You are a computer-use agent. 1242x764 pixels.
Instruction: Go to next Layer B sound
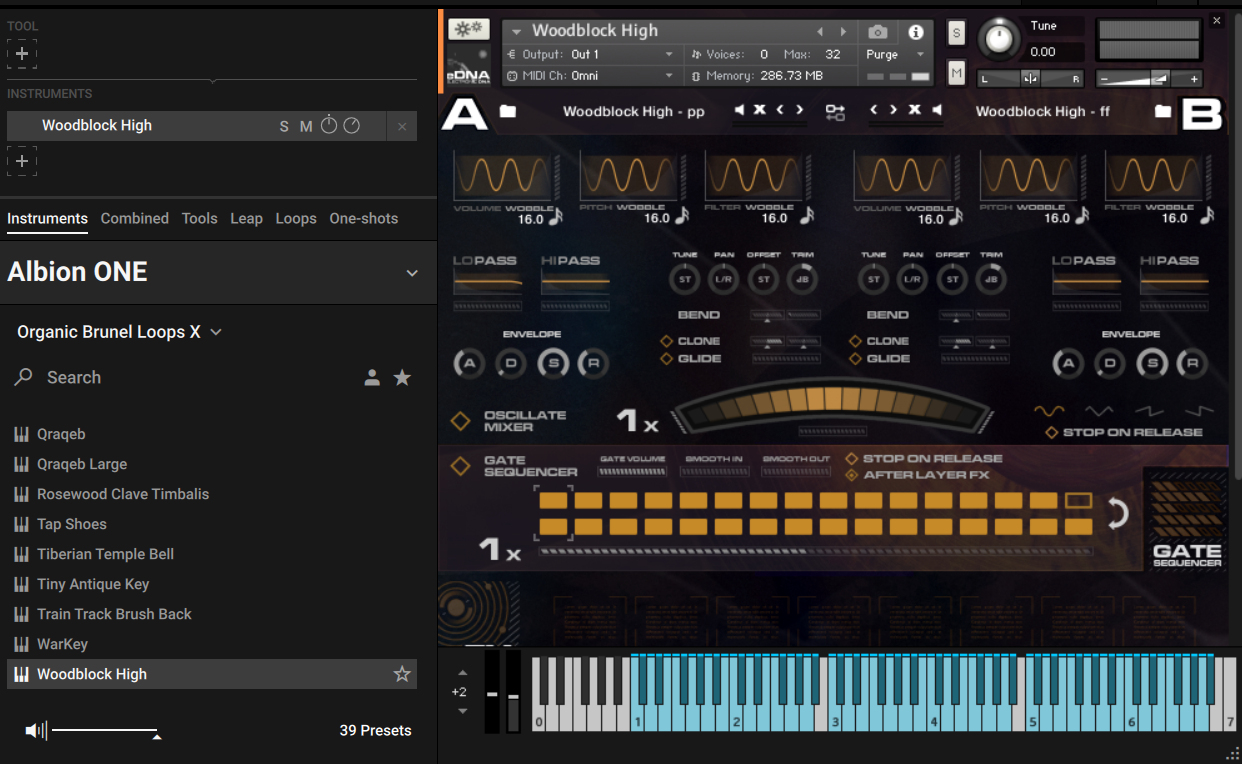(x=894, y=110)
